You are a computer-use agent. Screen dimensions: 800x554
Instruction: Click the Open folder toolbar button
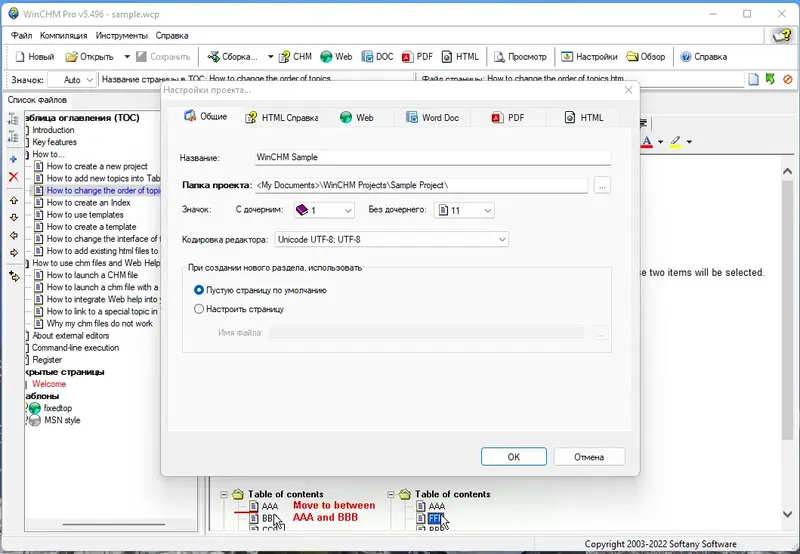coord(90,57)
